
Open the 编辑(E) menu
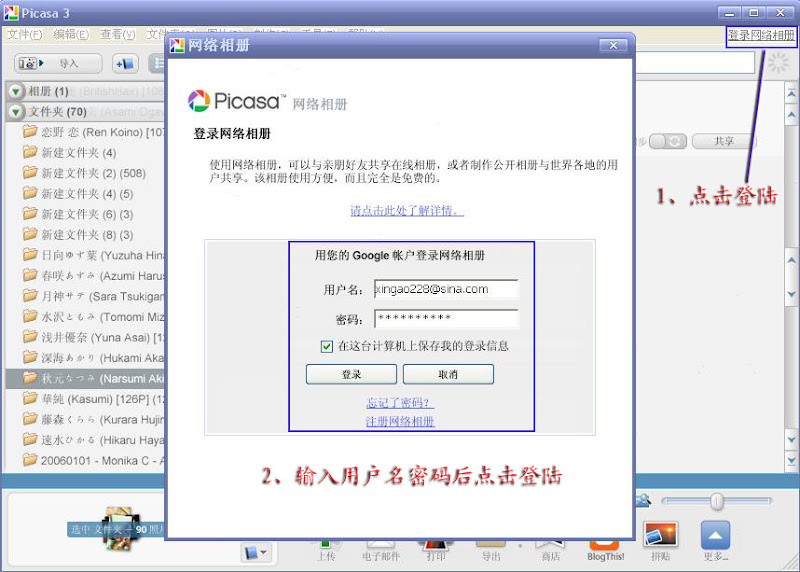pos(71,34)
